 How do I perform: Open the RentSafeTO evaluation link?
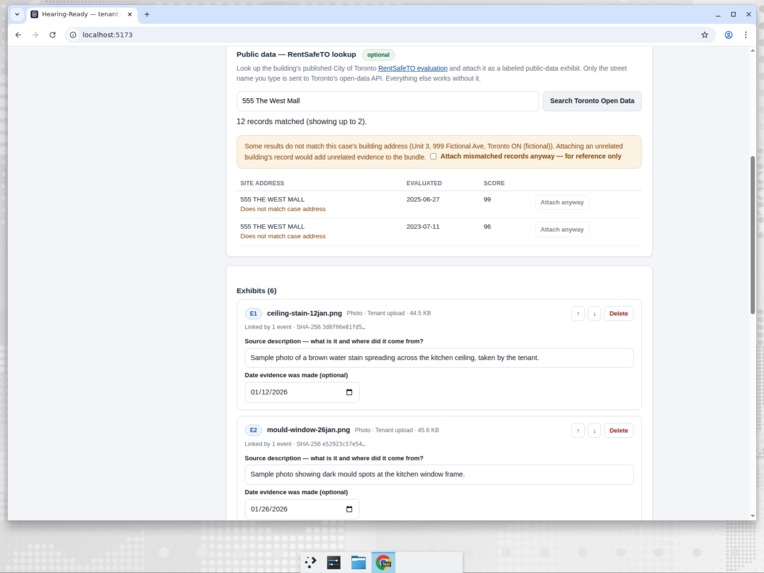click(x=412, y=68)
